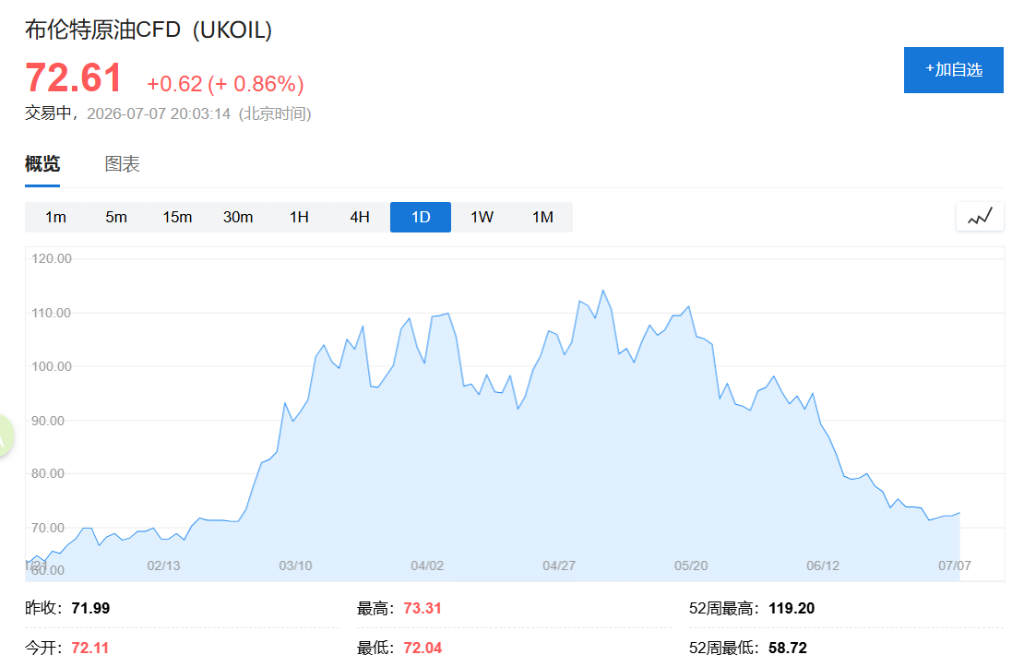Choose the 4H interval
Image resolution: width=1024 pixels, height=664 pixels.
click(360, 217)
